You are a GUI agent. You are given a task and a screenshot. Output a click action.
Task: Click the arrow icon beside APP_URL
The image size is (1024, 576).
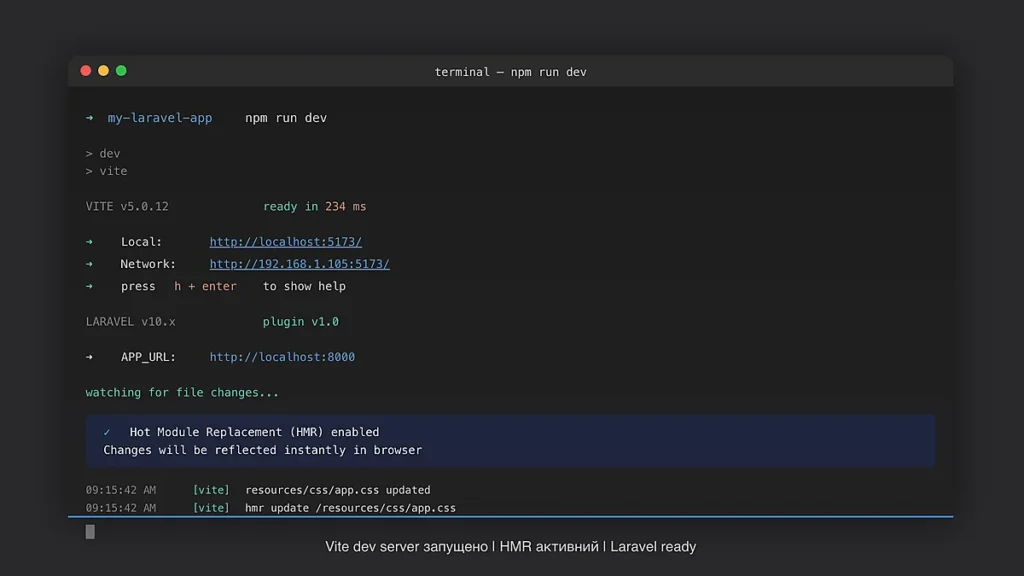[x=89, y=357]
